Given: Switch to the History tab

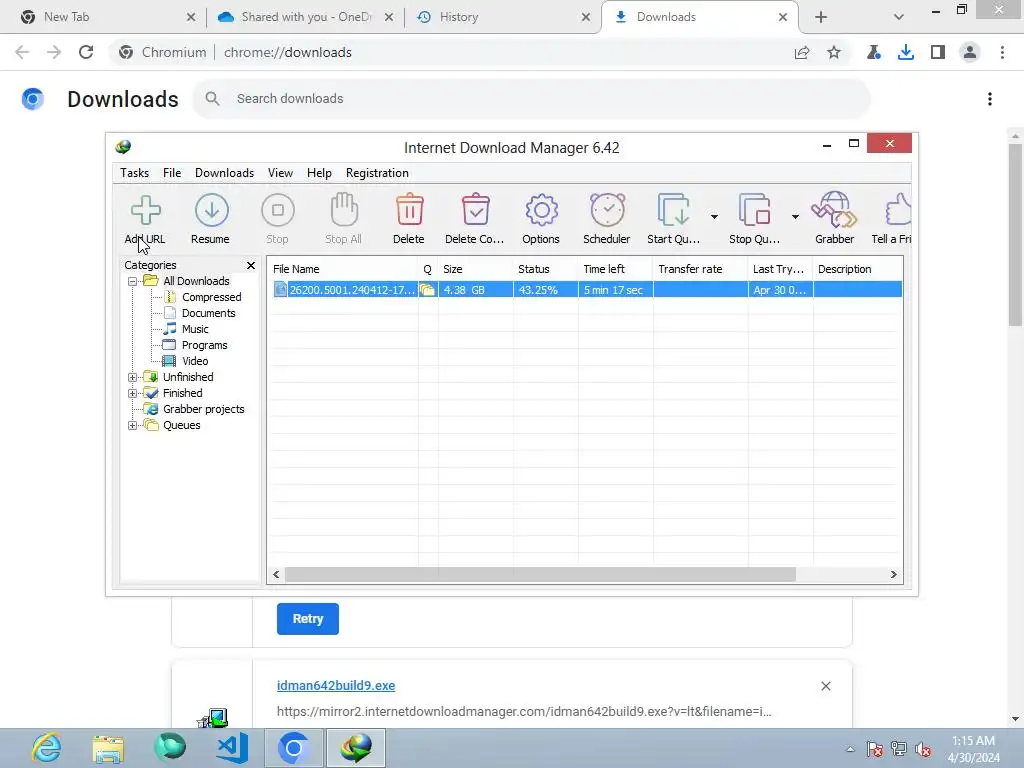Looking at the screenshot, I should coord(502,17).
